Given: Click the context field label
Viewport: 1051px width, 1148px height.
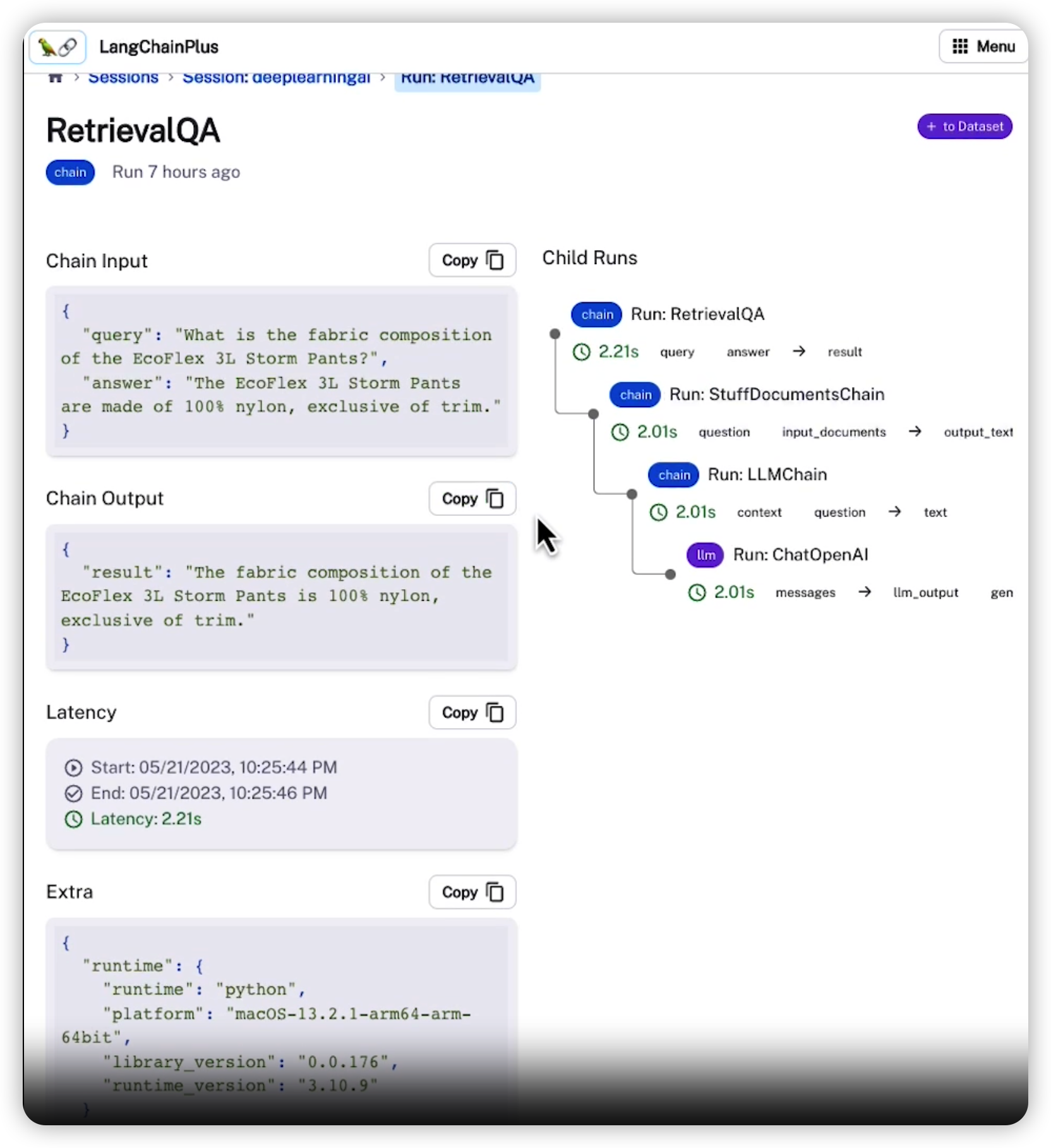Looking at the screenshot, I should point(759,512).
